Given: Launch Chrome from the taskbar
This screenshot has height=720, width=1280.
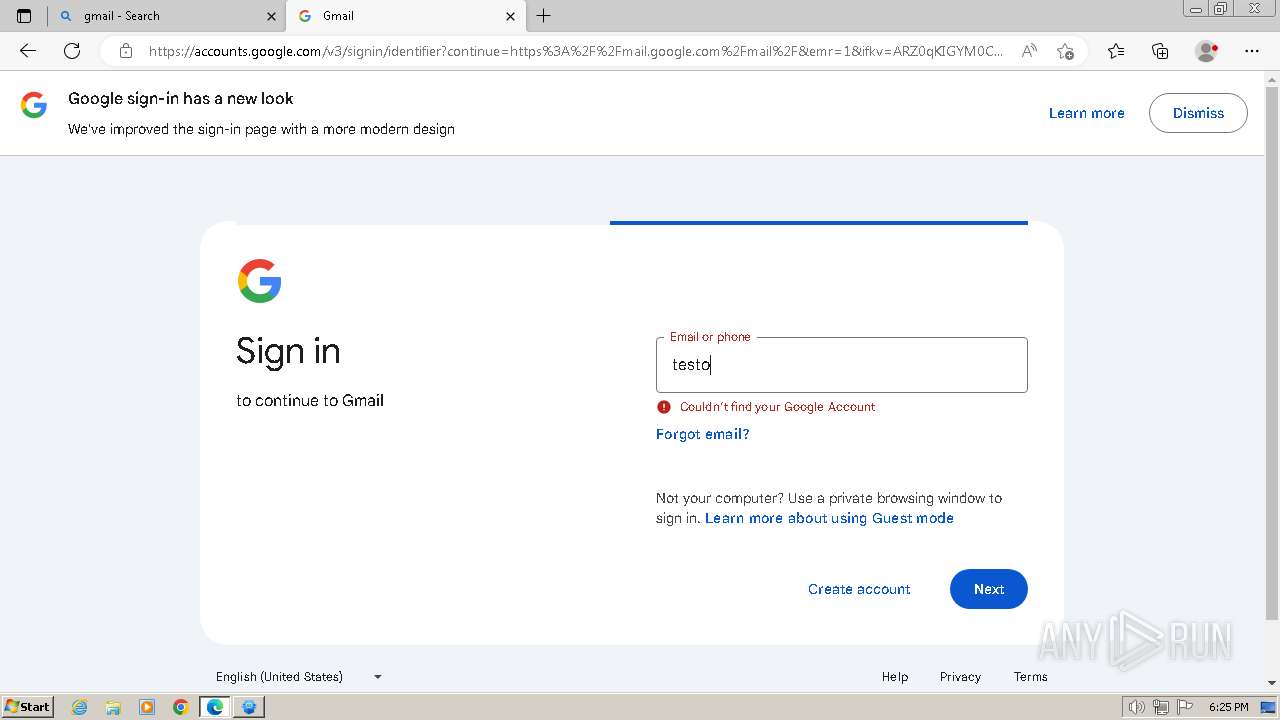Looking at the screenshot, I should (x=180, y=707).
